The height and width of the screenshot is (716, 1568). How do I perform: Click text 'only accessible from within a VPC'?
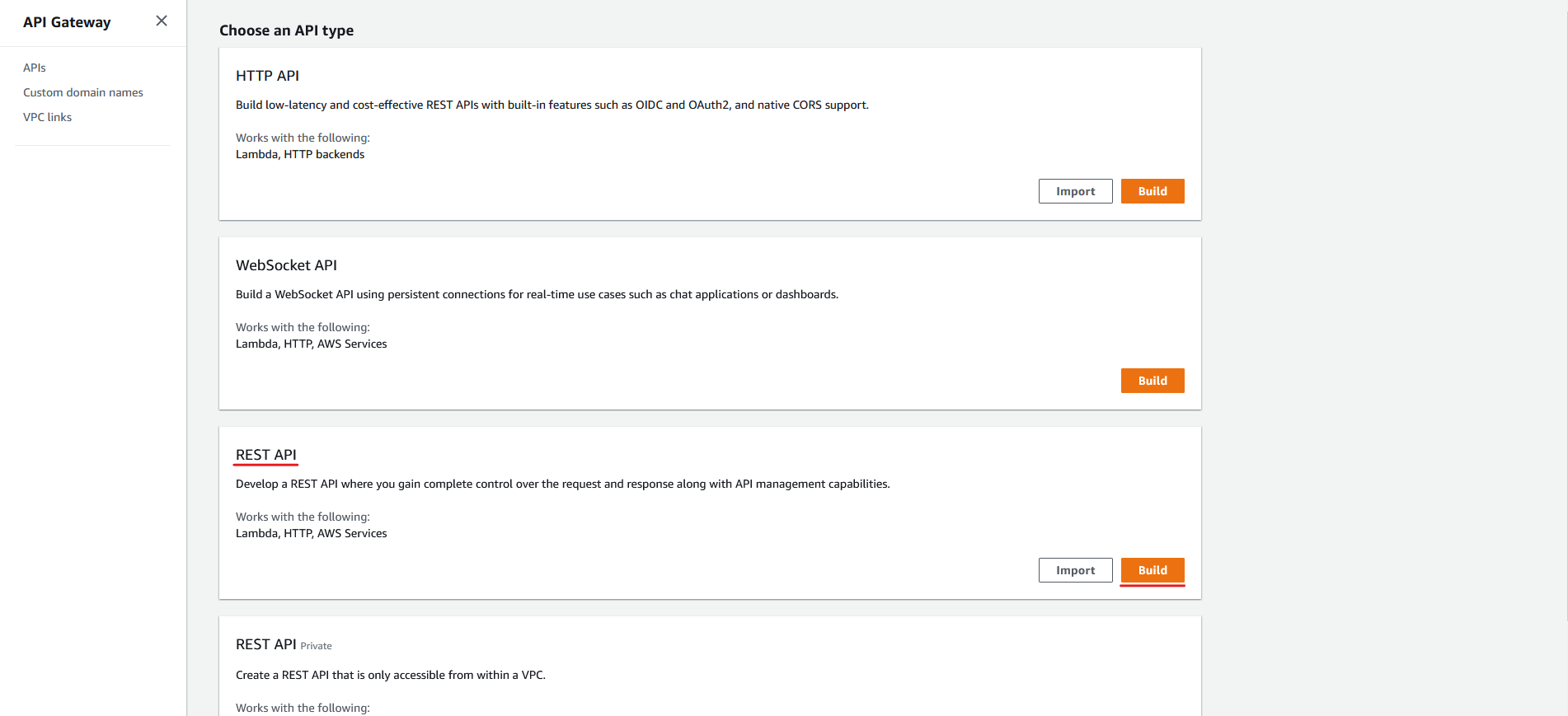coord(456,675)
